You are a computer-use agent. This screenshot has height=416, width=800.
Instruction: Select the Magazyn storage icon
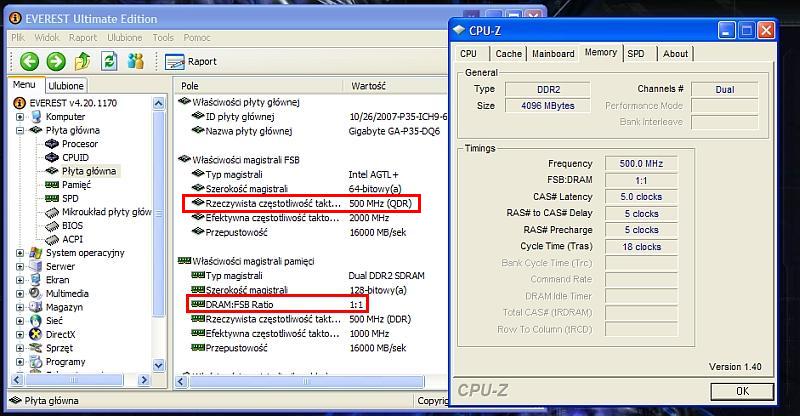tap(36, 307)
